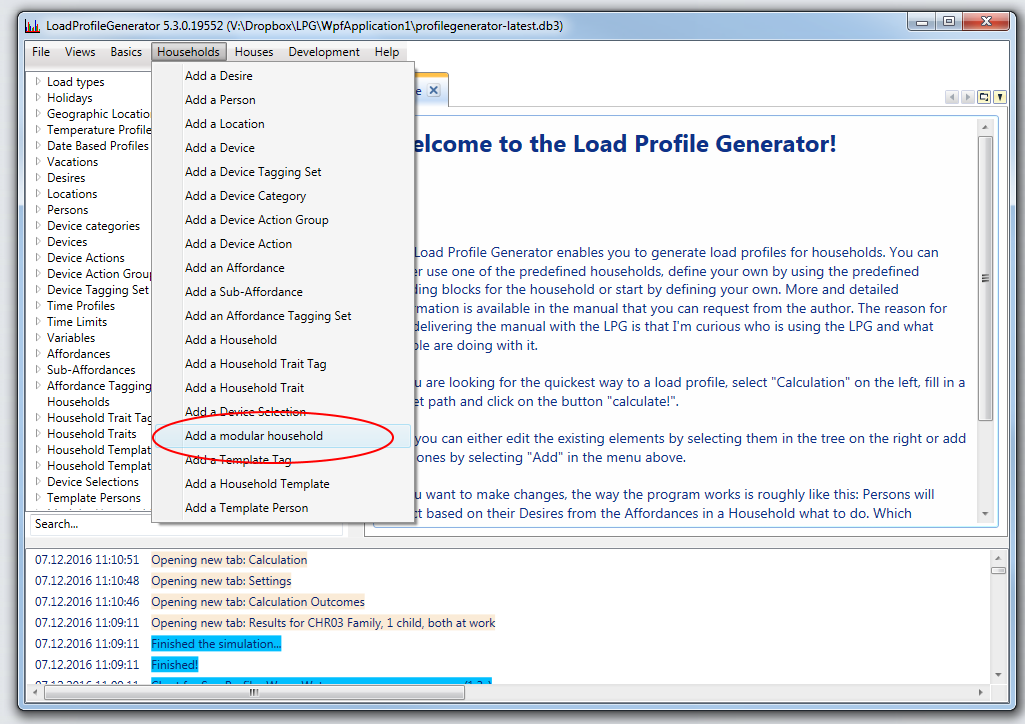Click the tab window layout icon

click(984, 97)
